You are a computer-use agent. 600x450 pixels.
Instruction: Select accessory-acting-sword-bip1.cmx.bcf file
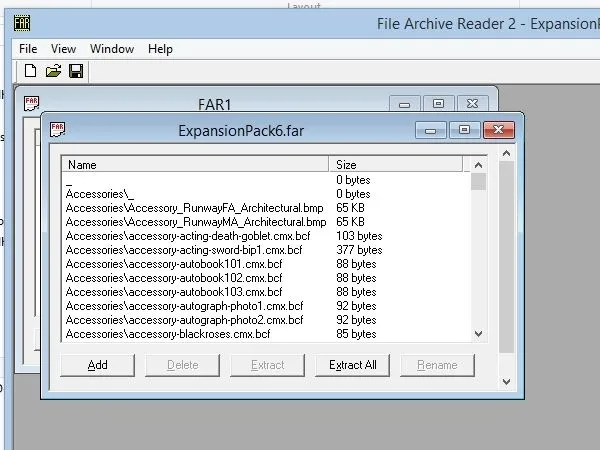coord(184,250)
